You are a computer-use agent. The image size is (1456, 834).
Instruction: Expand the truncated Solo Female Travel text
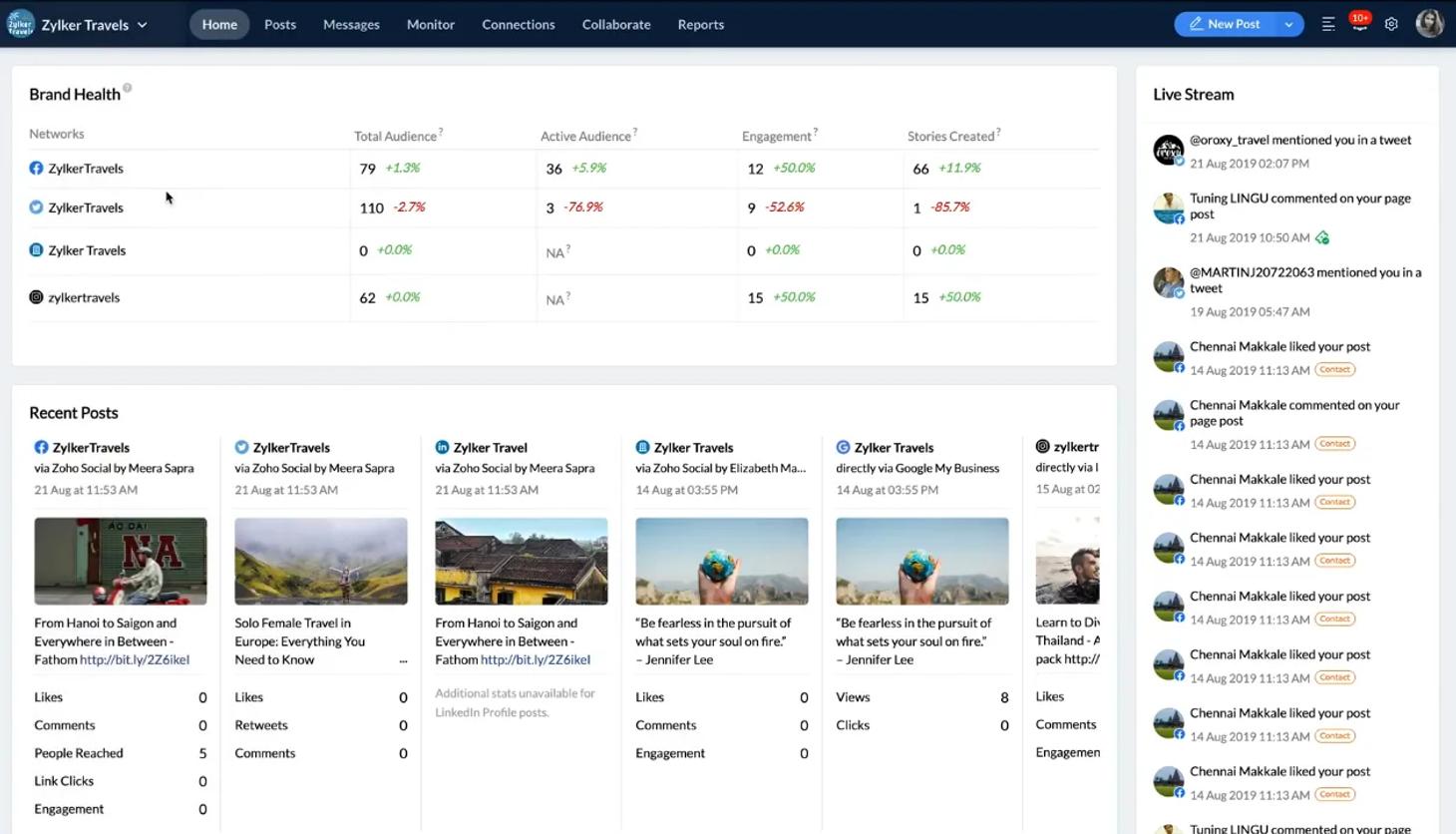(403, 660)
